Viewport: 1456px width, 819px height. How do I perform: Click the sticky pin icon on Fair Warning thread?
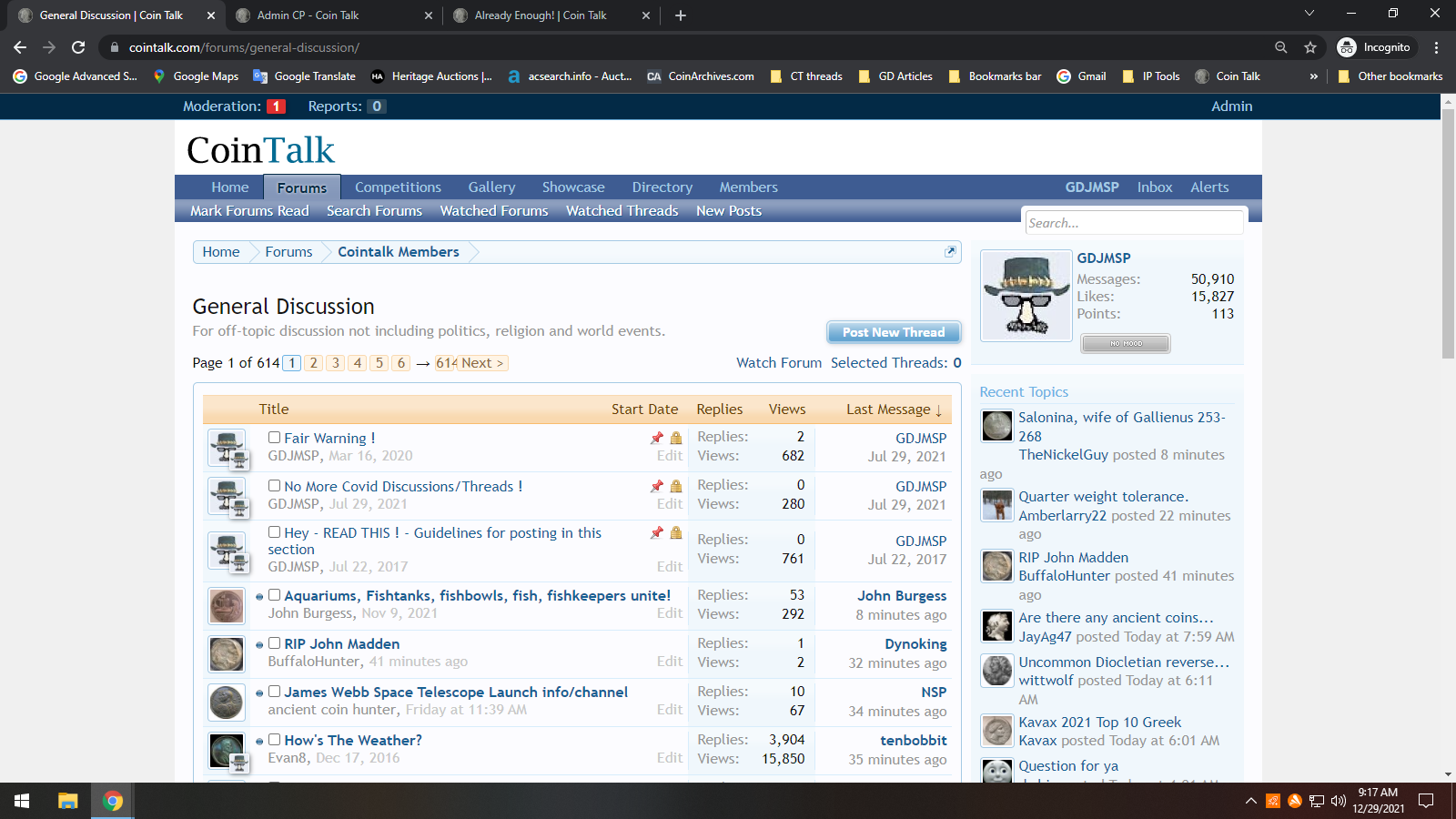(x=657, y=438)
